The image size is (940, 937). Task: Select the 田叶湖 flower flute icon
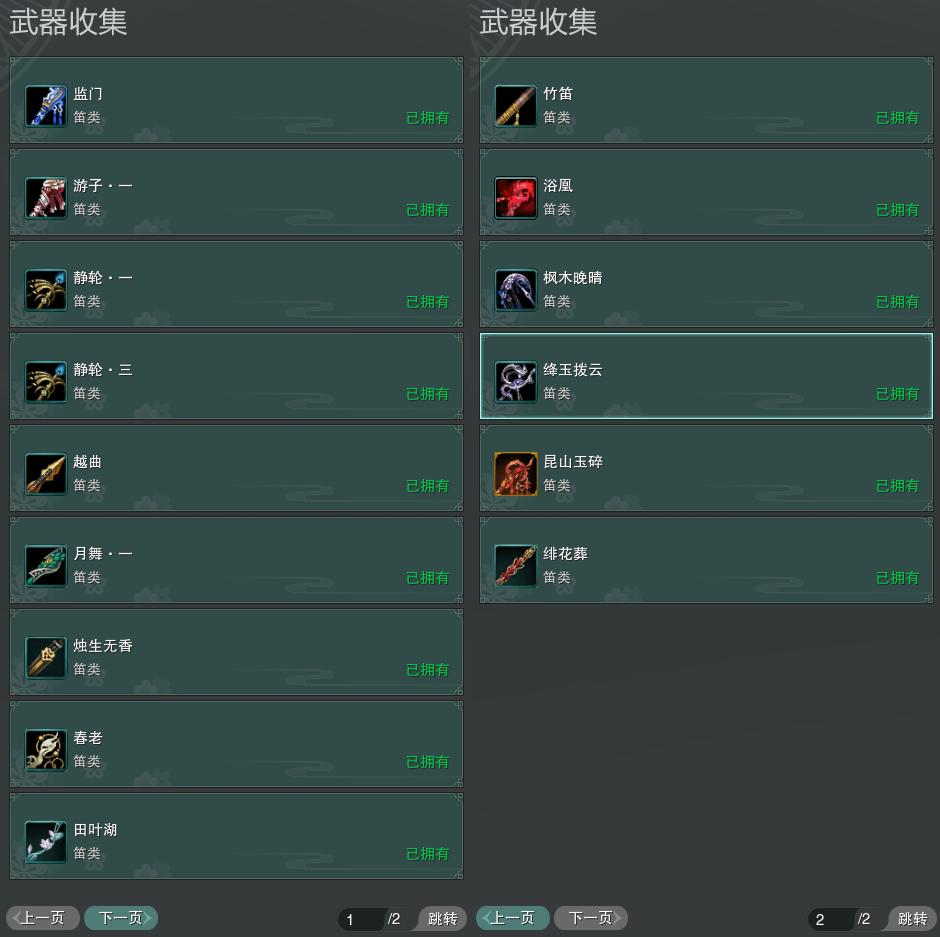coord(46,842)
